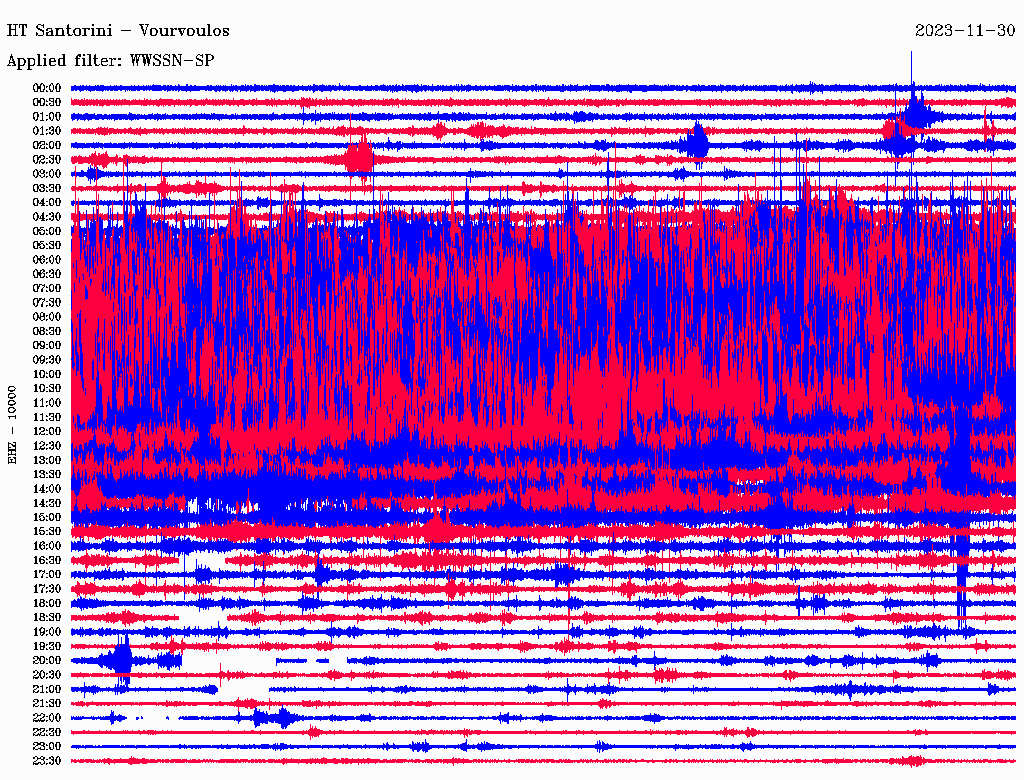This screenshot has height=780, width=1024.
Task: Click the station title HT Santorini – Vourvoulos
Action: coord(118,31)
